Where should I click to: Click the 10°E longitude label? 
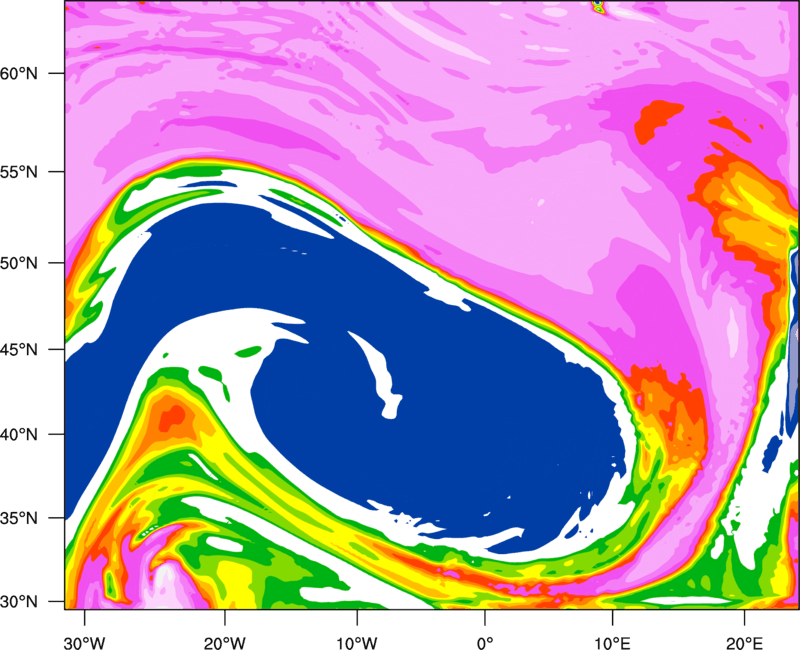click(x=612, y=643)
